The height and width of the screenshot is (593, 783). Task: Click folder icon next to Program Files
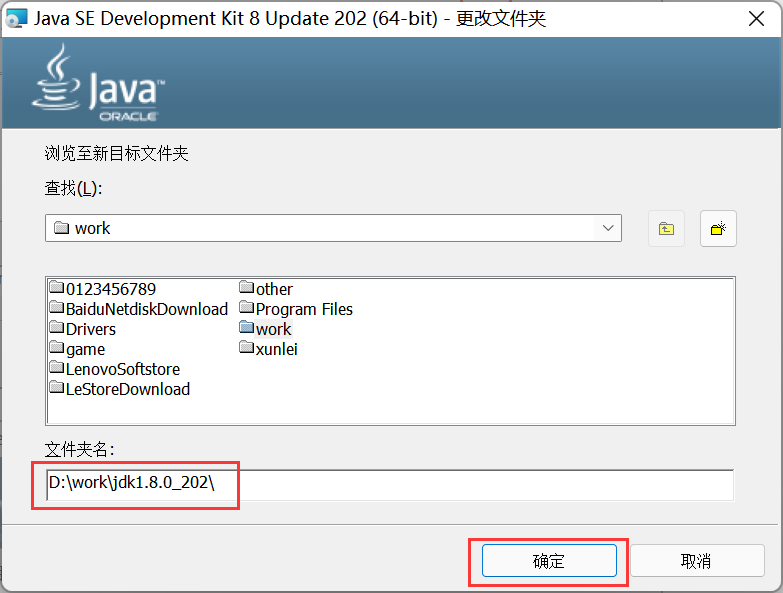(247, 307)
